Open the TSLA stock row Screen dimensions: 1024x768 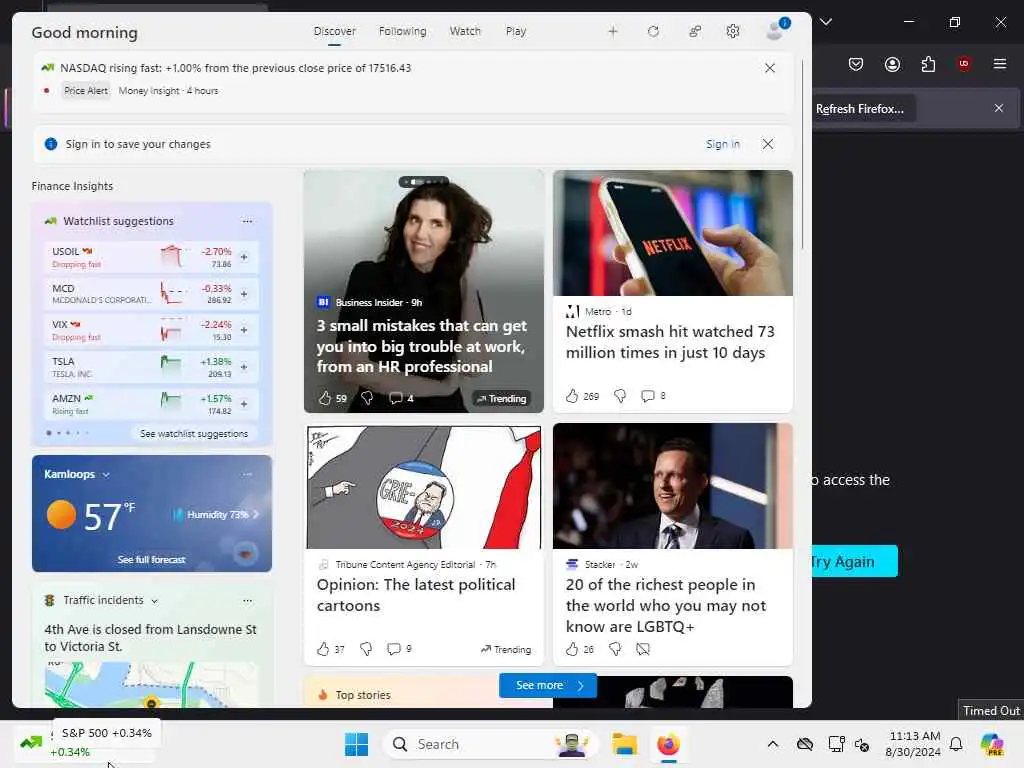coord(152,367)
